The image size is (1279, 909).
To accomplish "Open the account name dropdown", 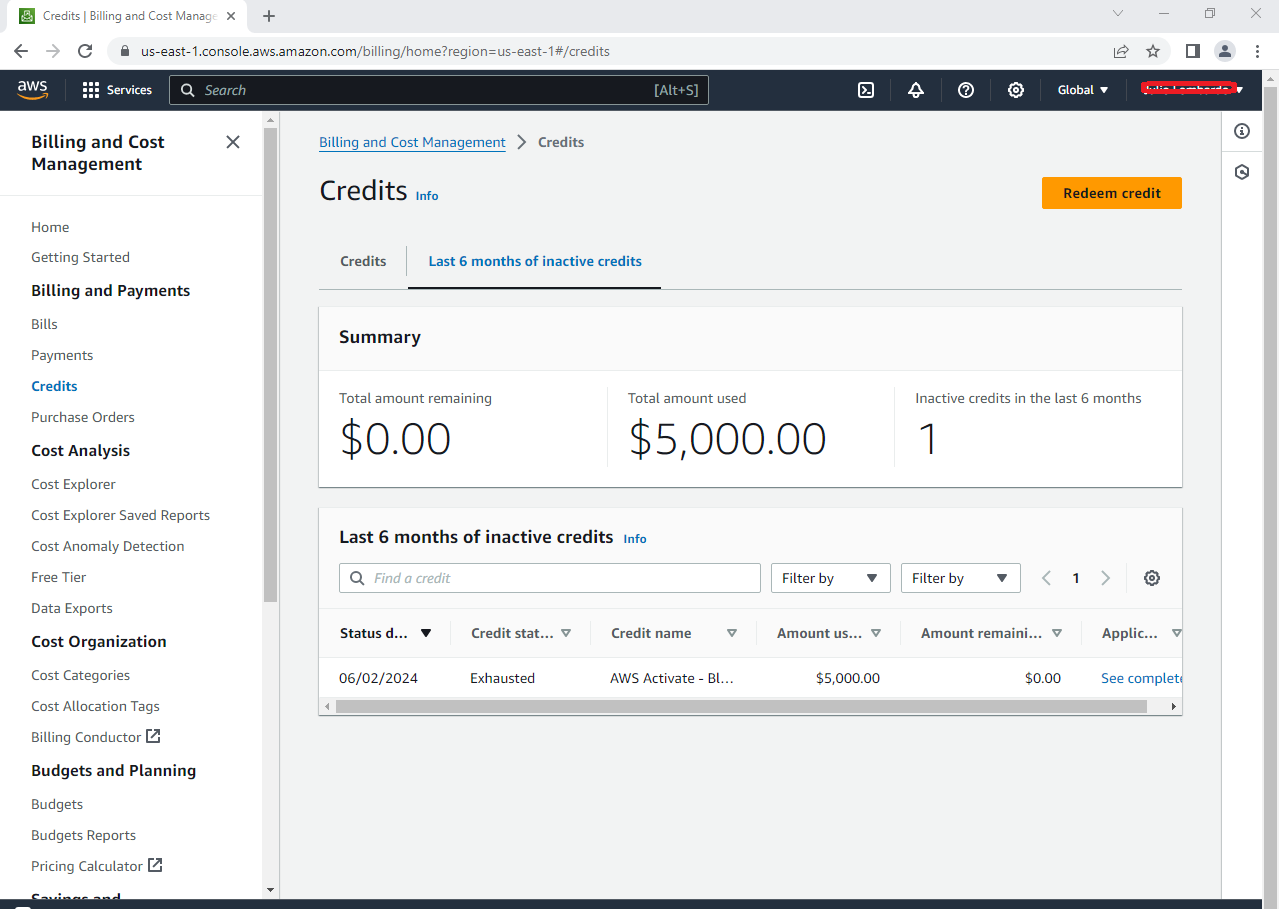I will tap(1192, 90).
